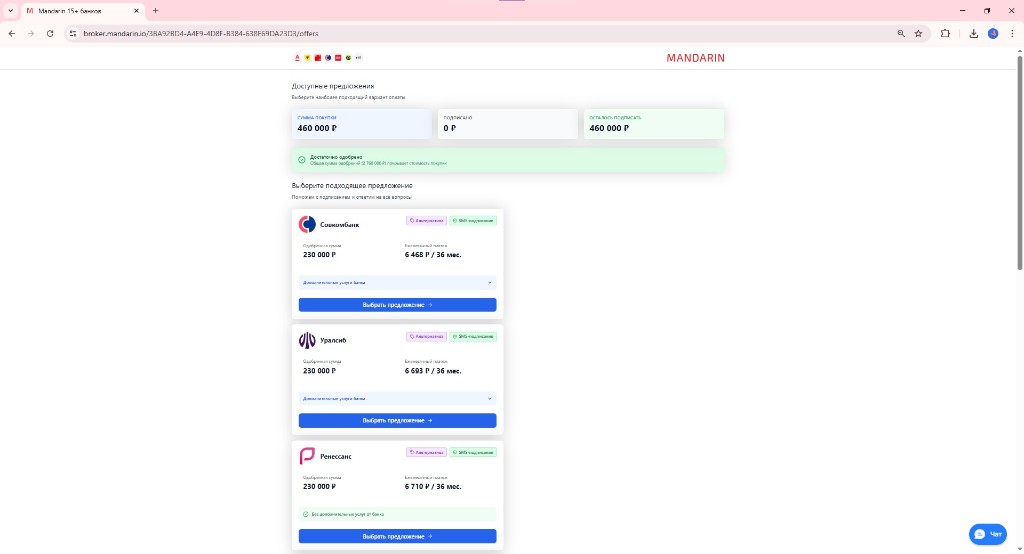Choose the Ренессанс offer

coord(397,536)
